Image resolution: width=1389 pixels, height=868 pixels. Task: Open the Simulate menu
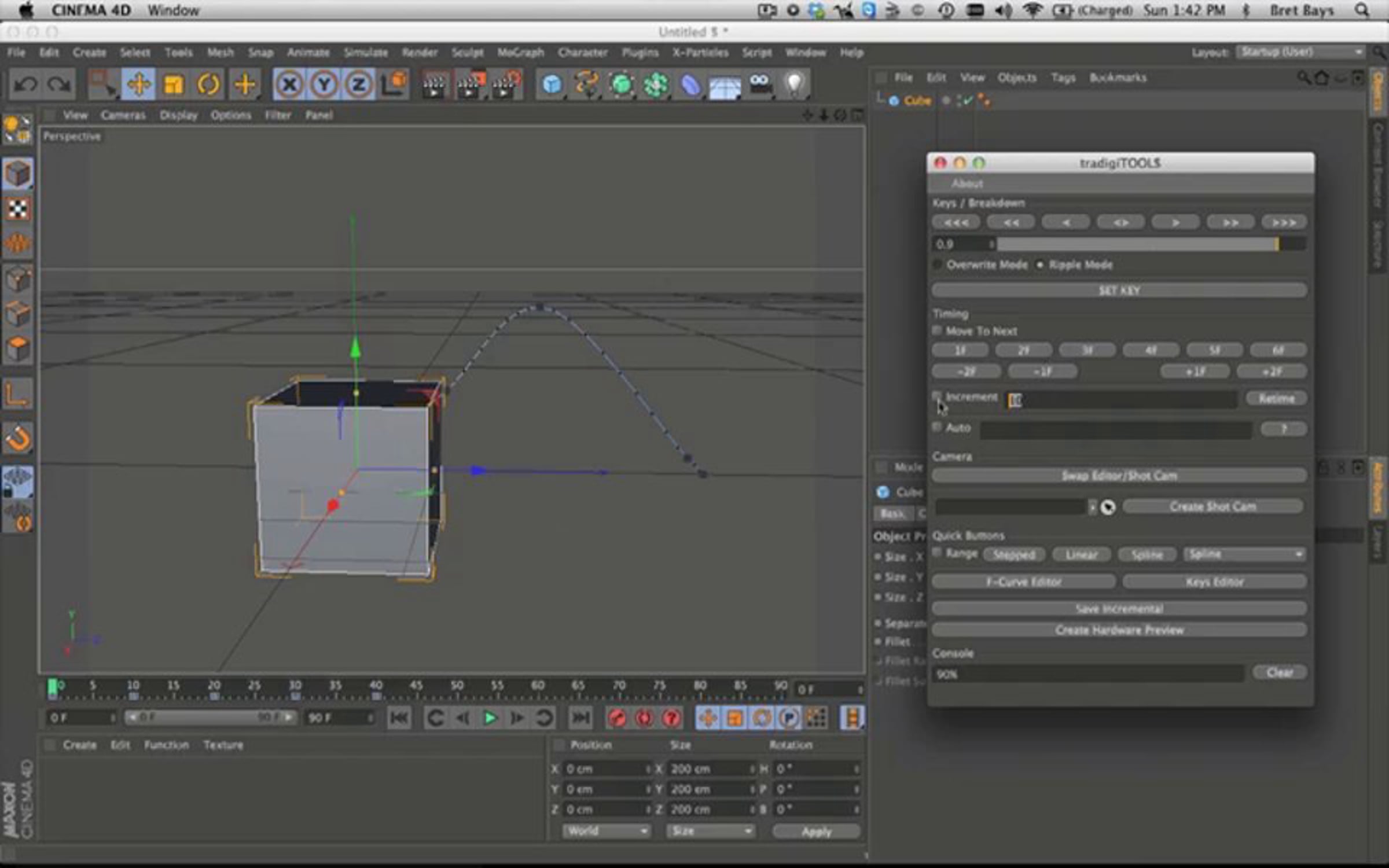(366, 53)
